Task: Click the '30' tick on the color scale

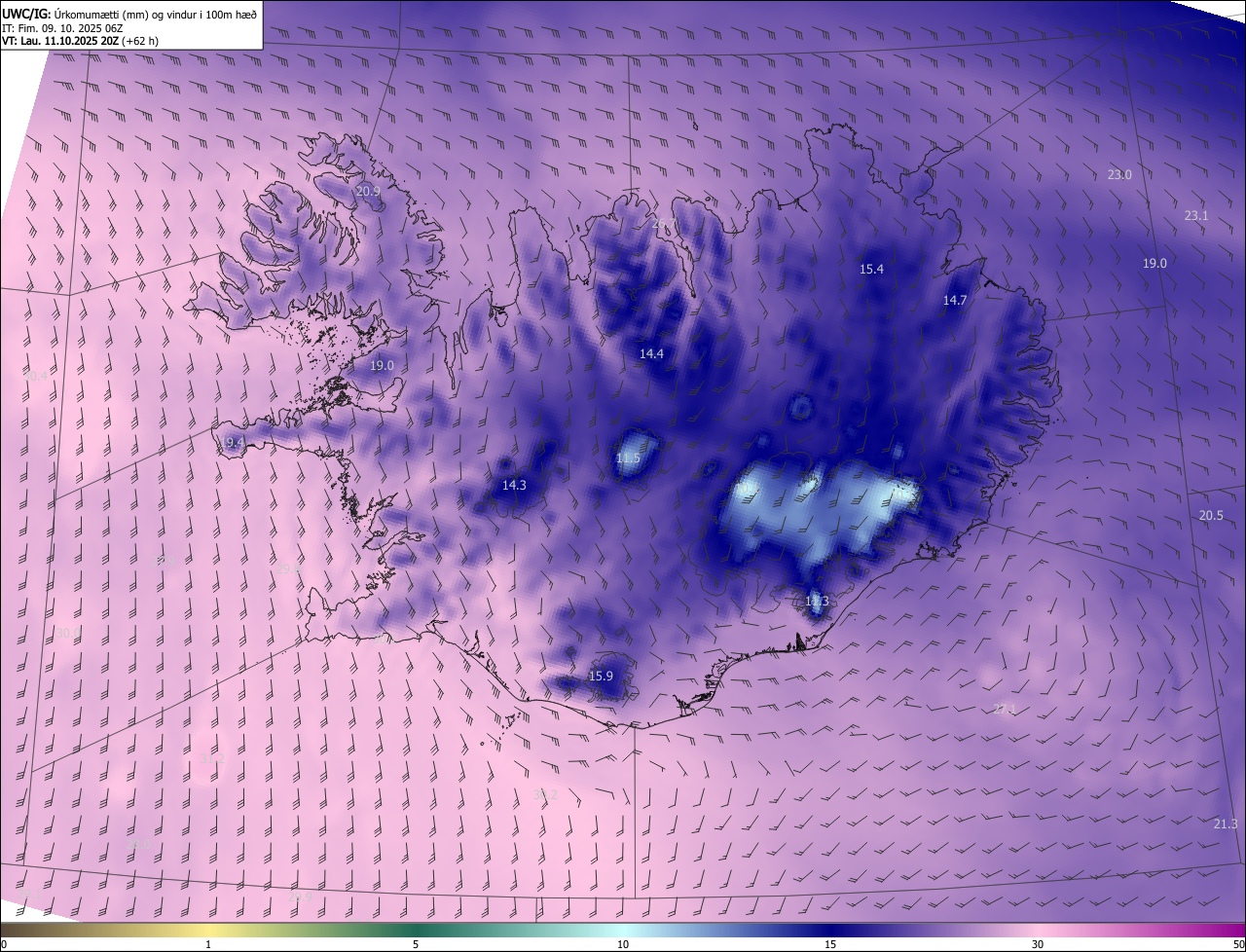Action: tap(1038, 945)
